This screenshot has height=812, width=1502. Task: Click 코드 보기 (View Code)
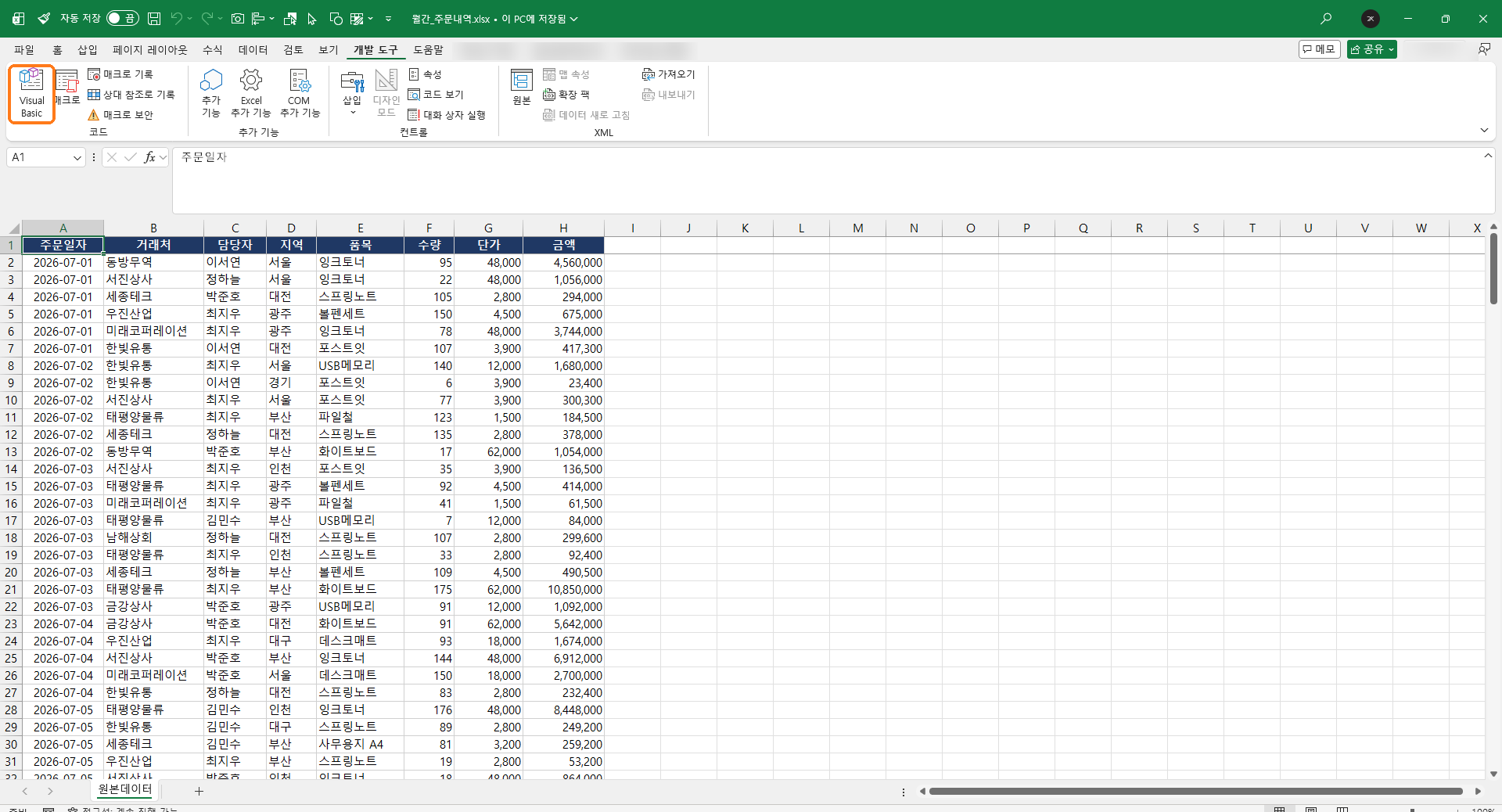coord(436,95)
